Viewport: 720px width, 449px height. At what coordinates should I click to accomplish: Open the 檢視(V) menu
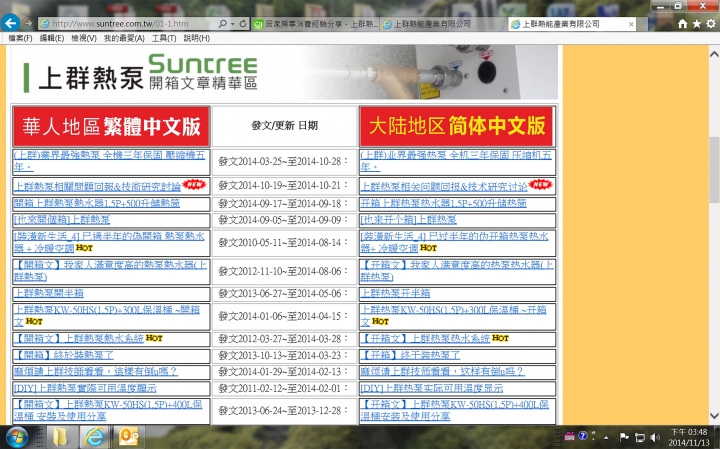(84, 38)
